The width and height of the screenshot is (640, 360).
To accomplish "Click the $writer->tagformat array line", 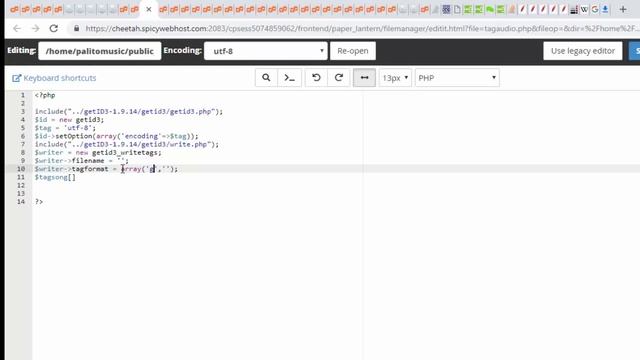I will pos(106,169).
